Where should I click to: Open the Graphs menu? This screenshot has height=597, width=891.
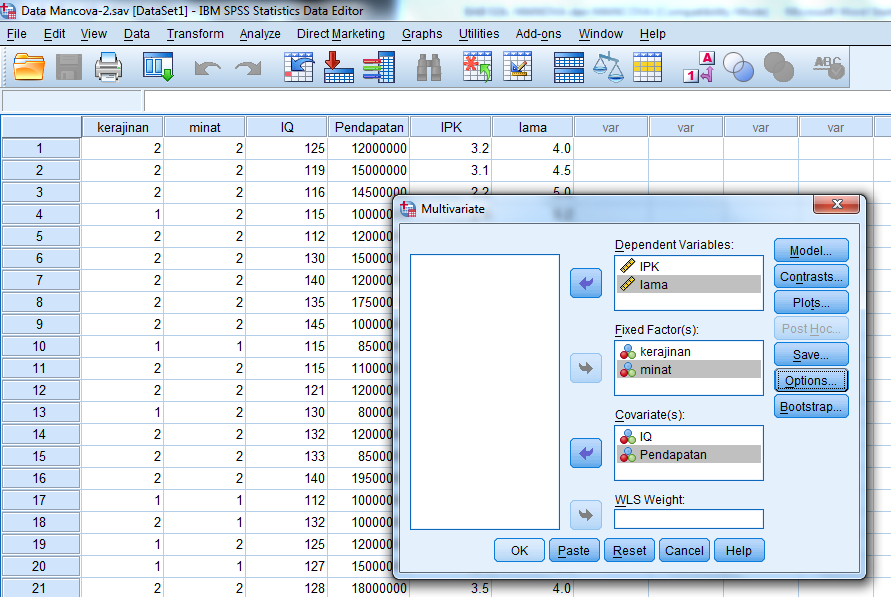tap(422, 34)
